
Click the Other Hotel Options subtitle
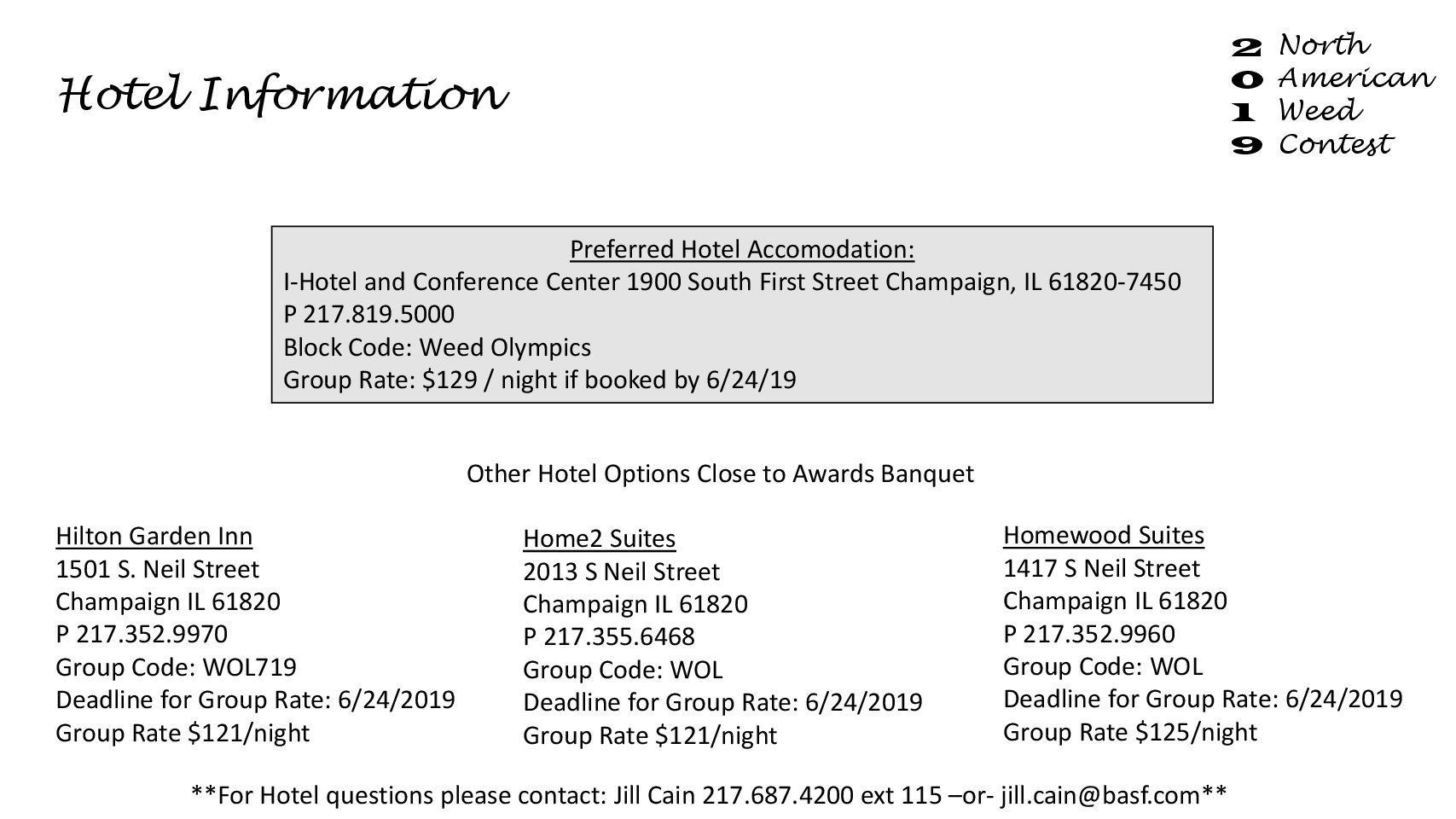[720, 473]
